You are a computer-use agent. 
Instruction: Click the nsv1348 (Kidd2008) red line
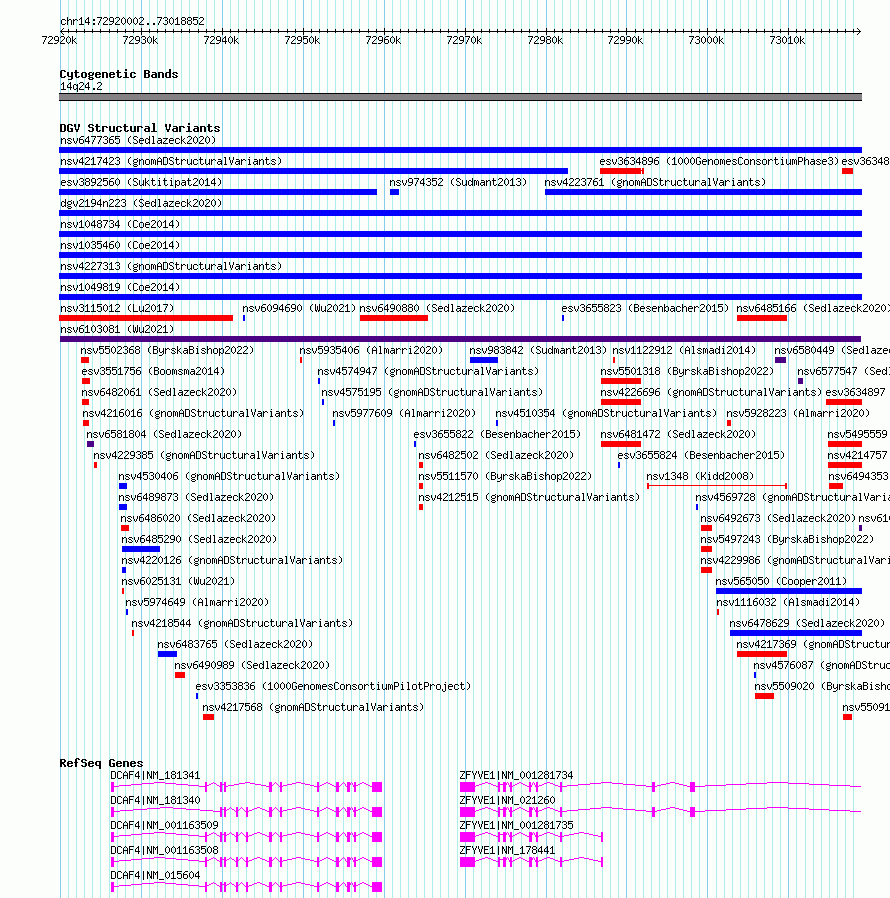tap(717, 486)
